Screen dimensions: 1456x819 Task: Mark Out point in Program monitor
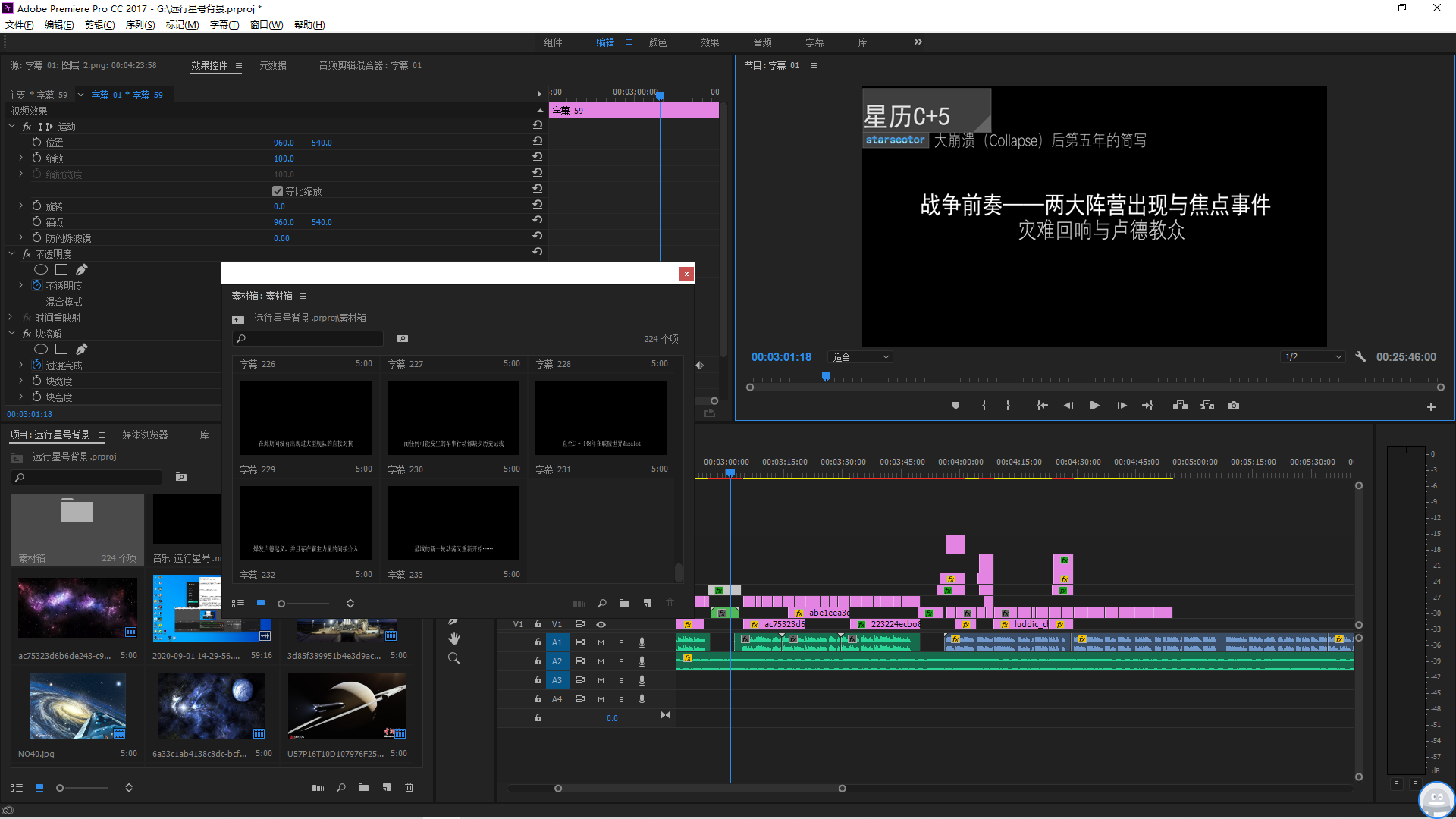[1008, 406]
